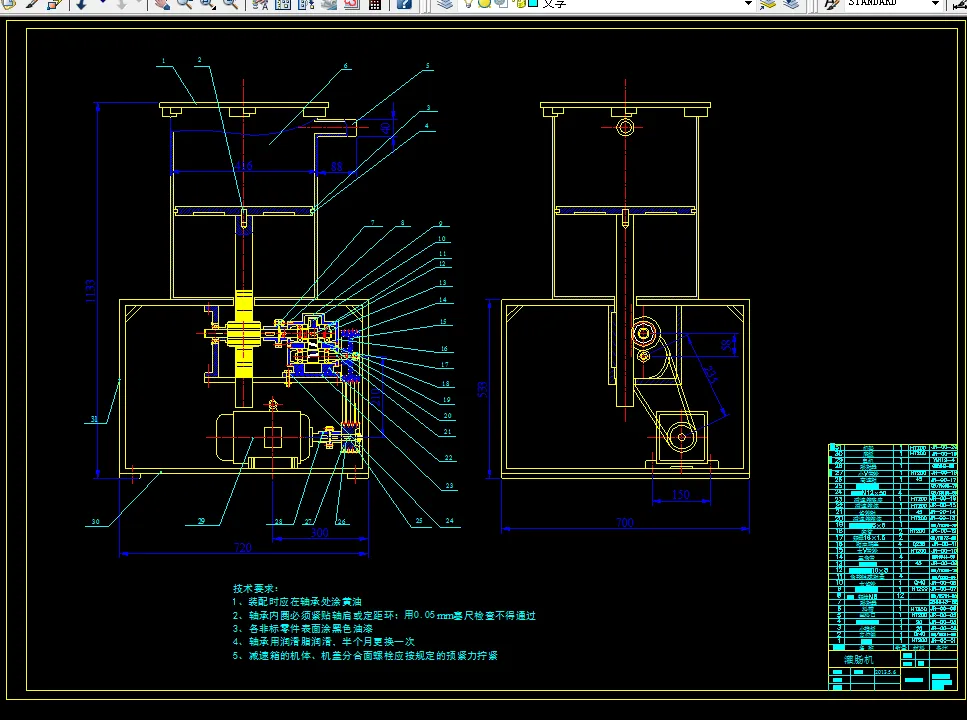The height and width of the screenshot is (720, 967).
Task: Toggle the layer on/off lightbulb
Action: pos(469,4)
